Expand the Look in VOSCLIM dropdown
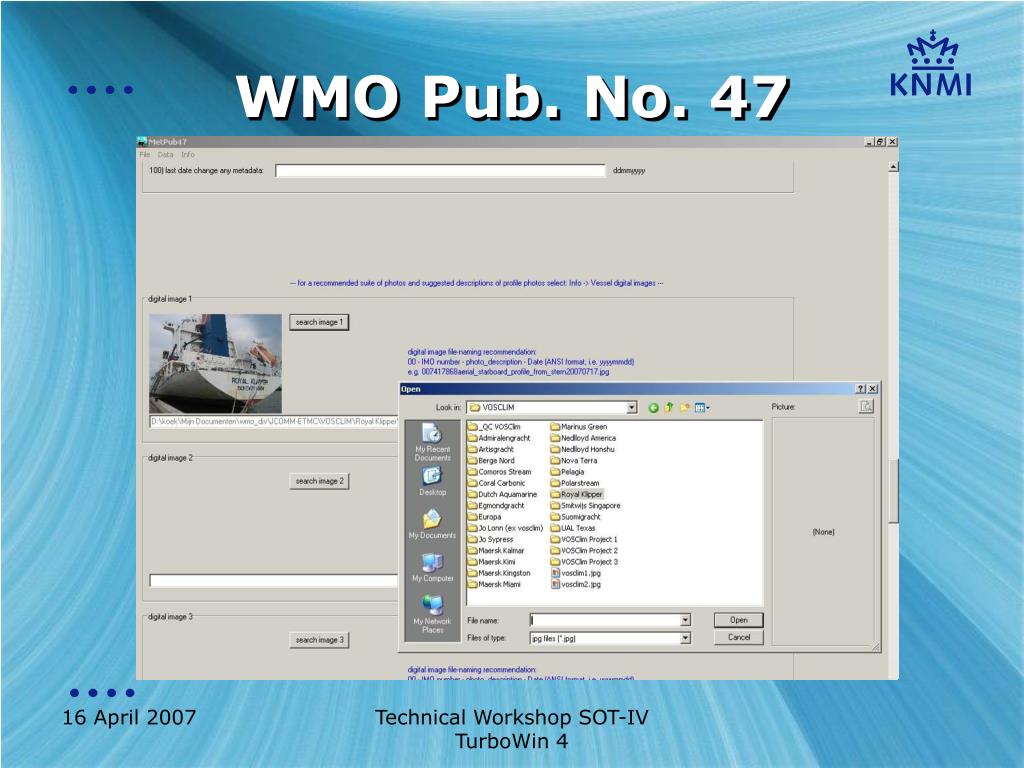The height and width of the screenshot is (768, 1024). click(x=632, y=408)
